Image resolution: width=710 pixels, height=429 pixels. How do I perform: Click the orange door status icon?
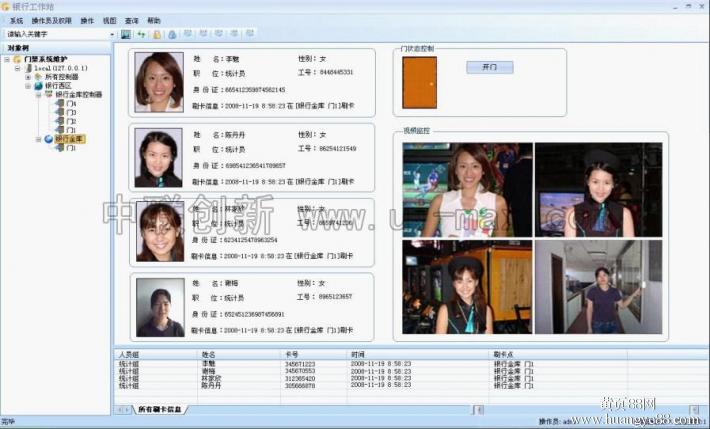click(419, 82)
